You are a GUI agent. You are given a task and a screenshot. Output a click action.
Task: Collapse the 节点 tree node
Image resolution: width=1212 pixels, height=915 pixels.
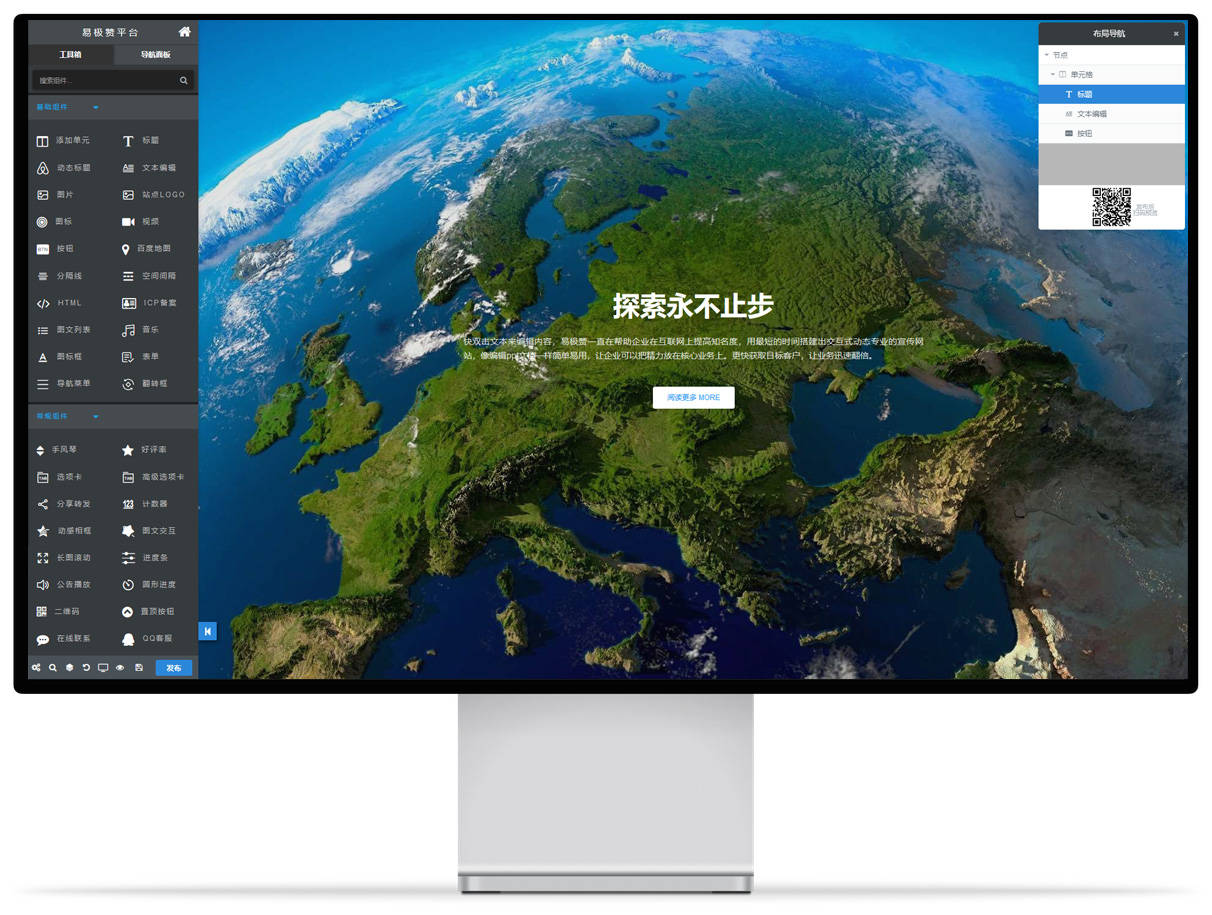coord(1046,55)
